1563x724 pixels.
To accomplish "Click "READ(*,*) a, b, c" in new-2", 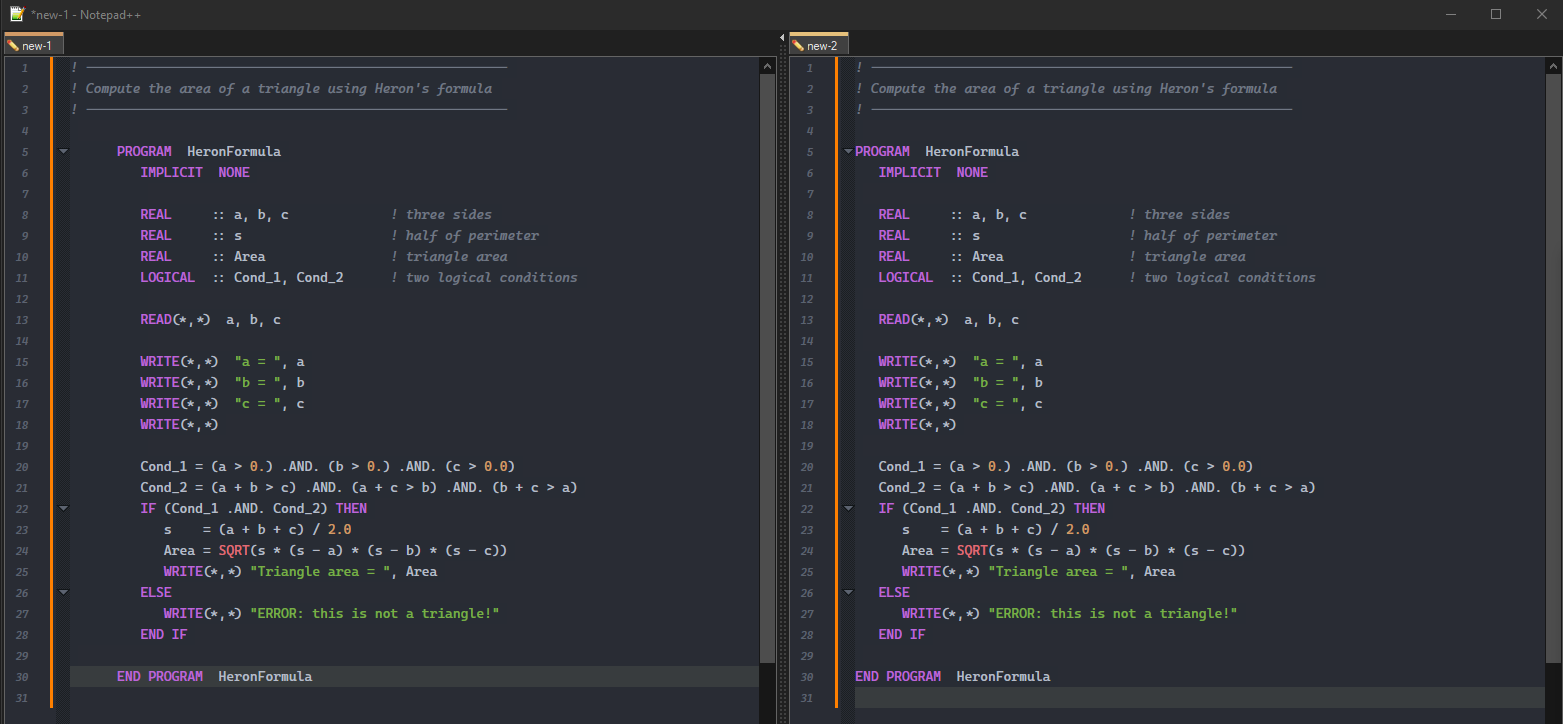I will 949,320.
